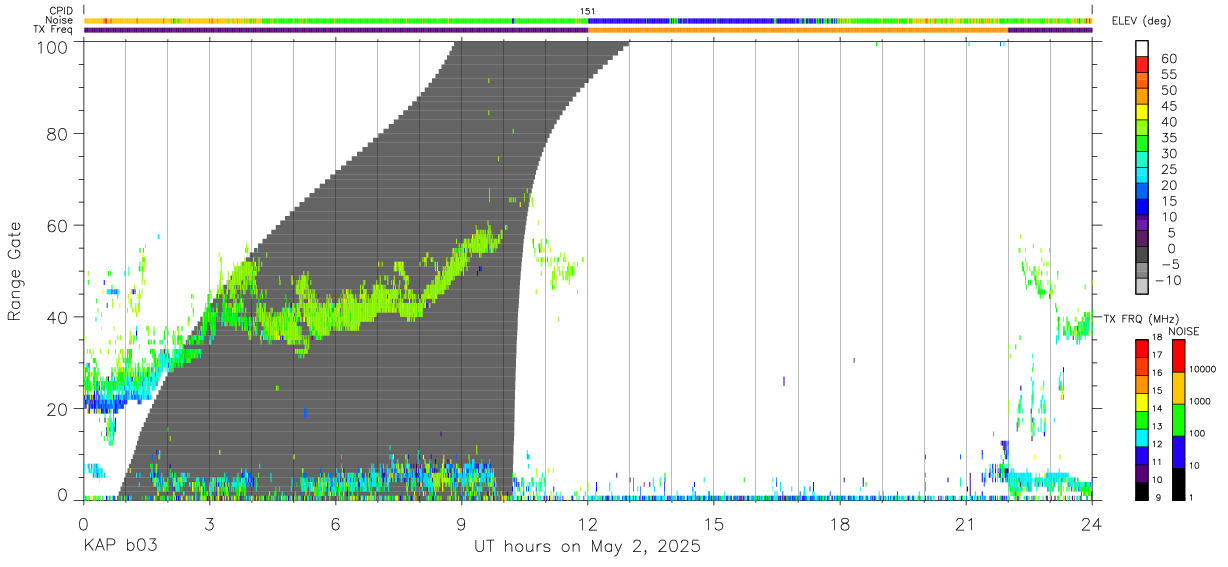Screen dimensions: 1228x567
Task: Pick the red segment of ELEV colorbar
Action: (x=1143, y=65)
